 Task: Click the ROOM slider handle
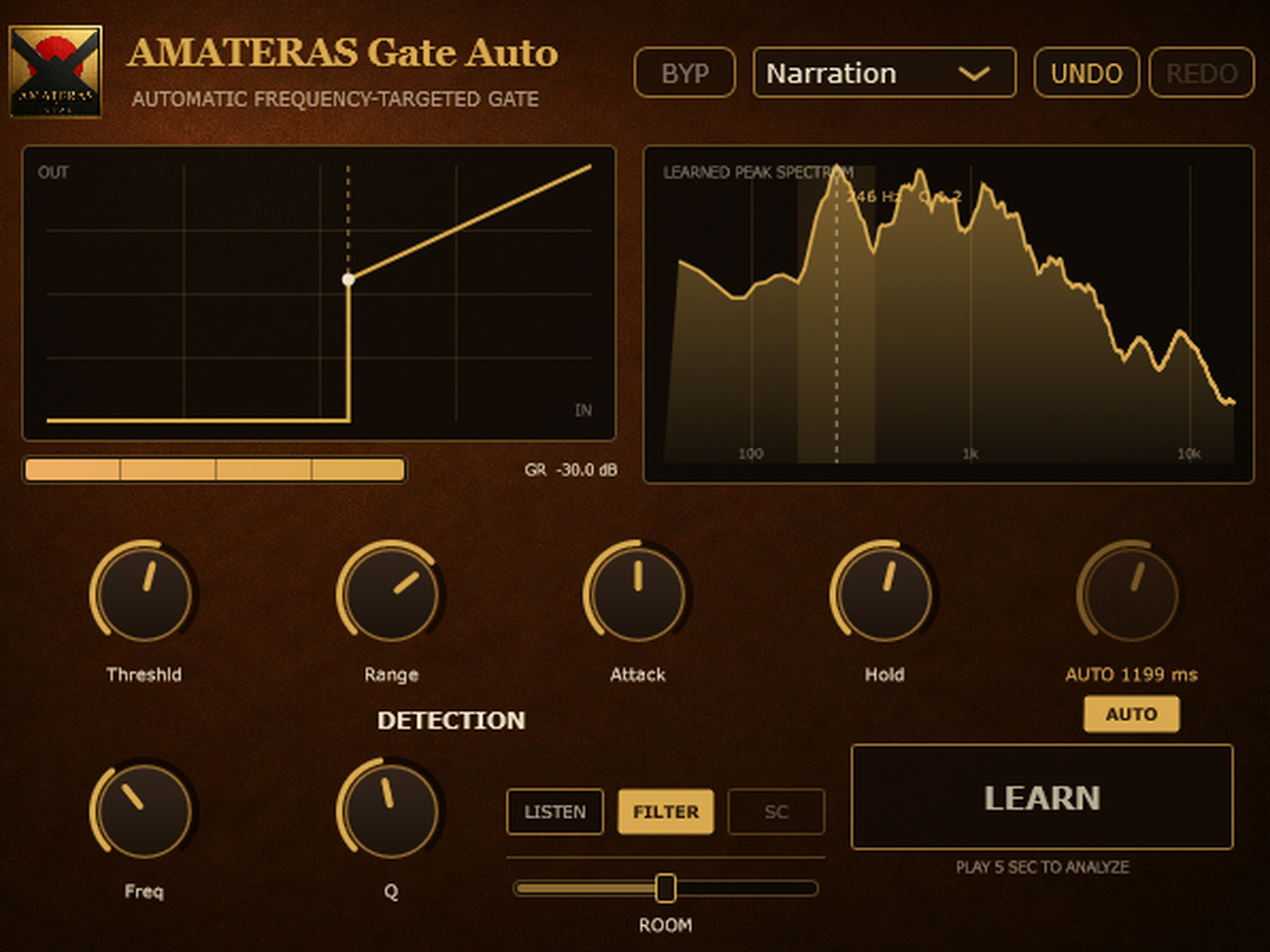pos(665,889)
